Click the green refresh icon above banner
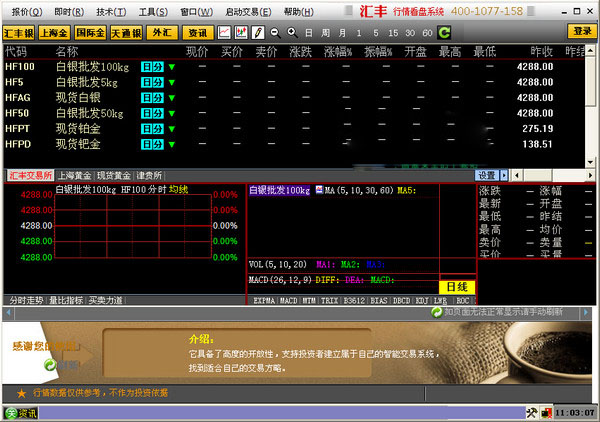This screenshot has width=600, height=422. click(x=436, y=312)
